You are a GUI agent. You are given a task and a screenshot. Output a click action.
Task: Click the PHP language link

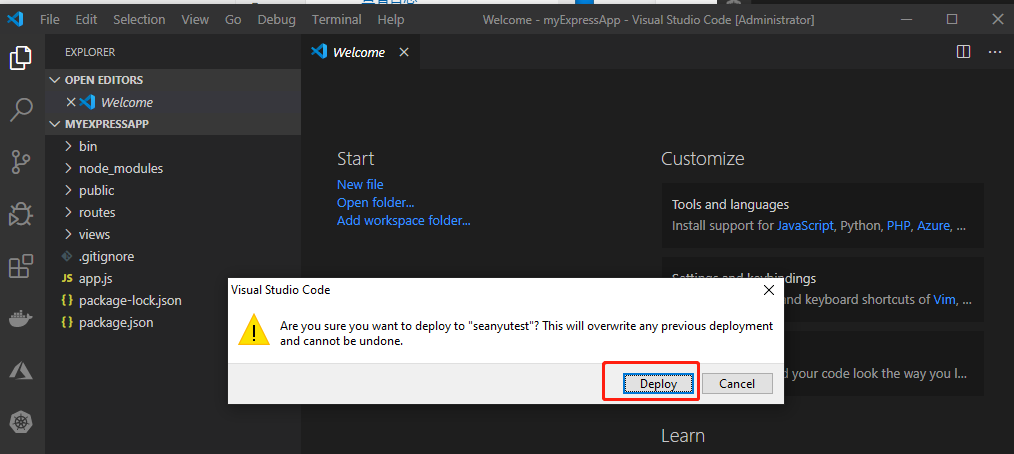[898, 226]
